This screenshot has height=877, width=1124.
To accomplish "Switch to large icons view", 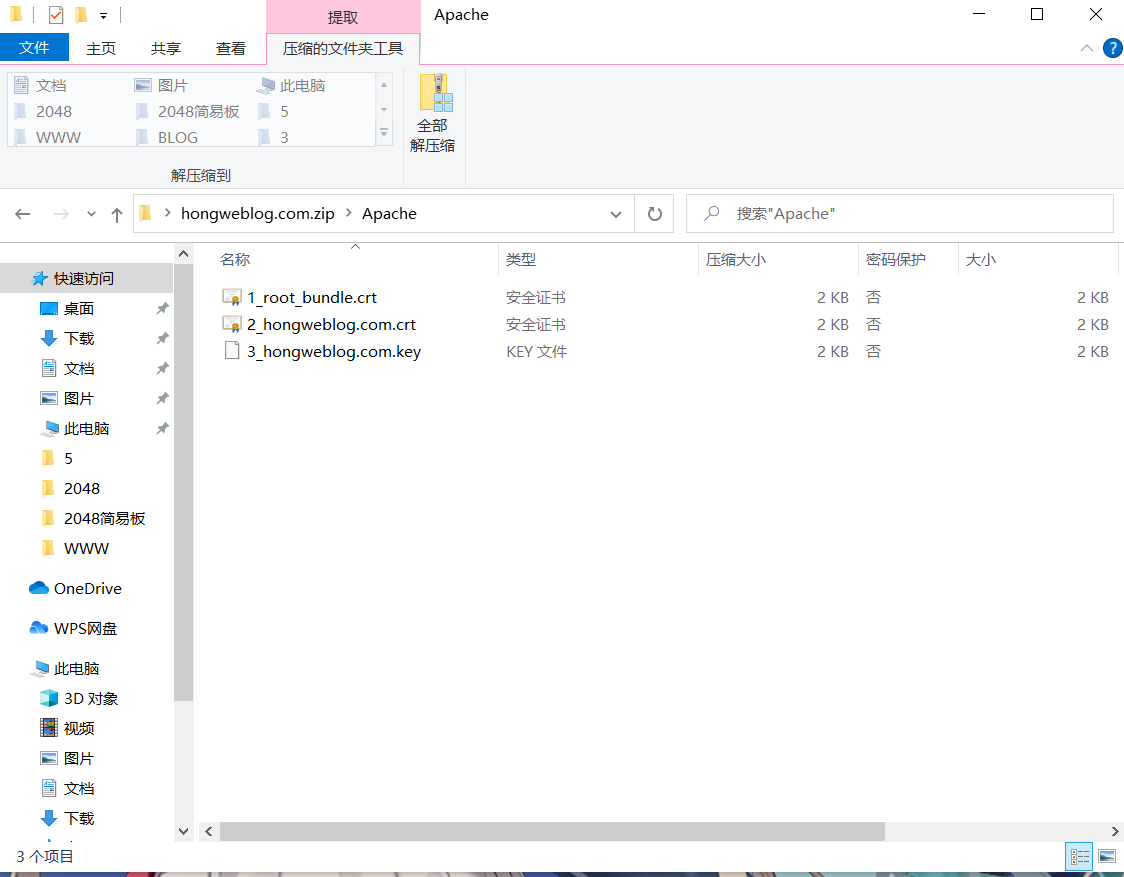I will [1106, 856].
